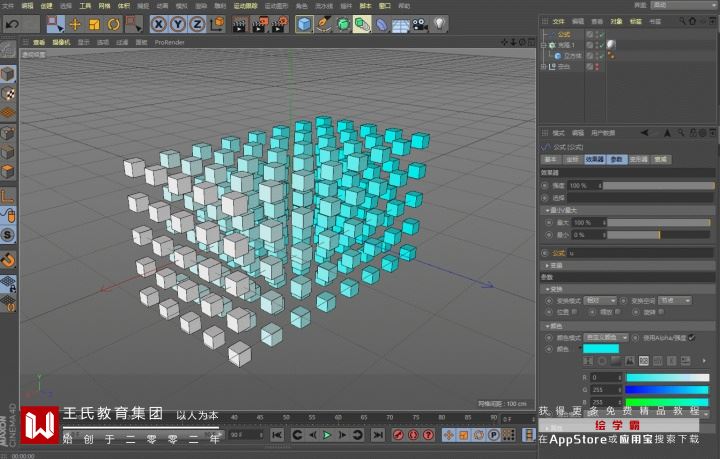Add a Camera object

pyautogui.click(x=420, y=24)
